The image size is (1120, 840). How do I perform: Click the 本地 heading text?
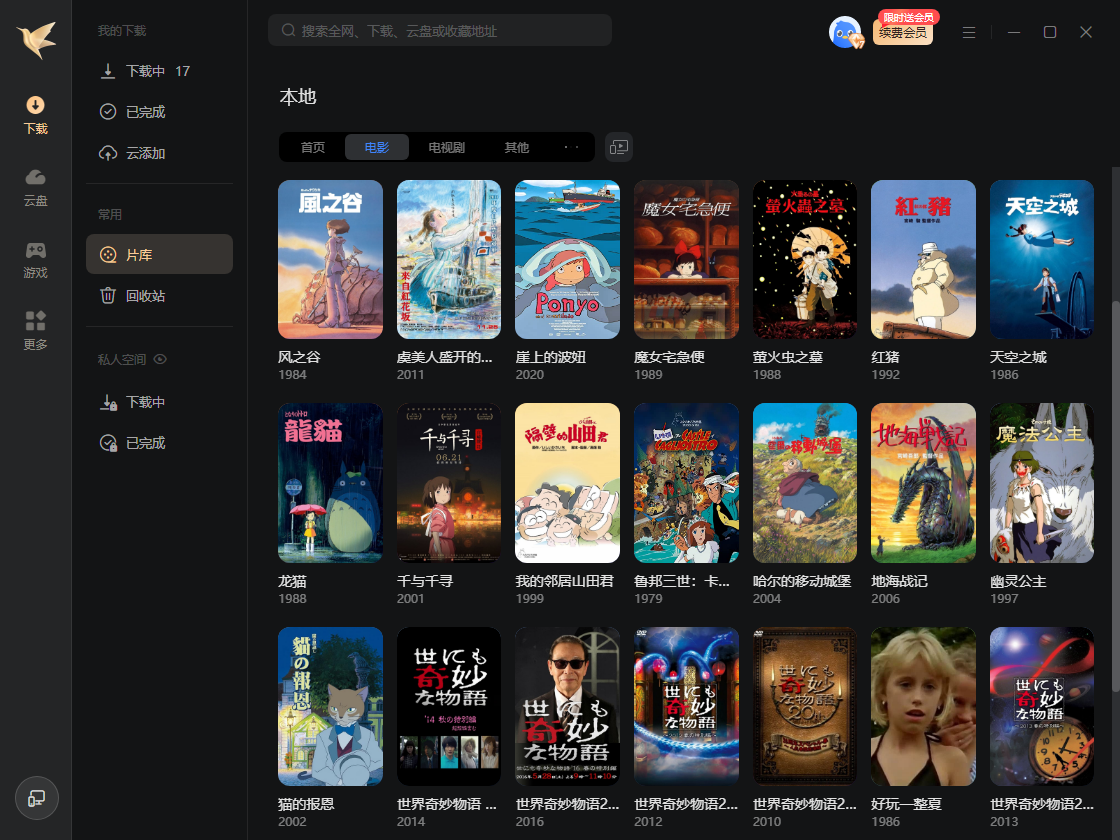click(x=298, y=96)
